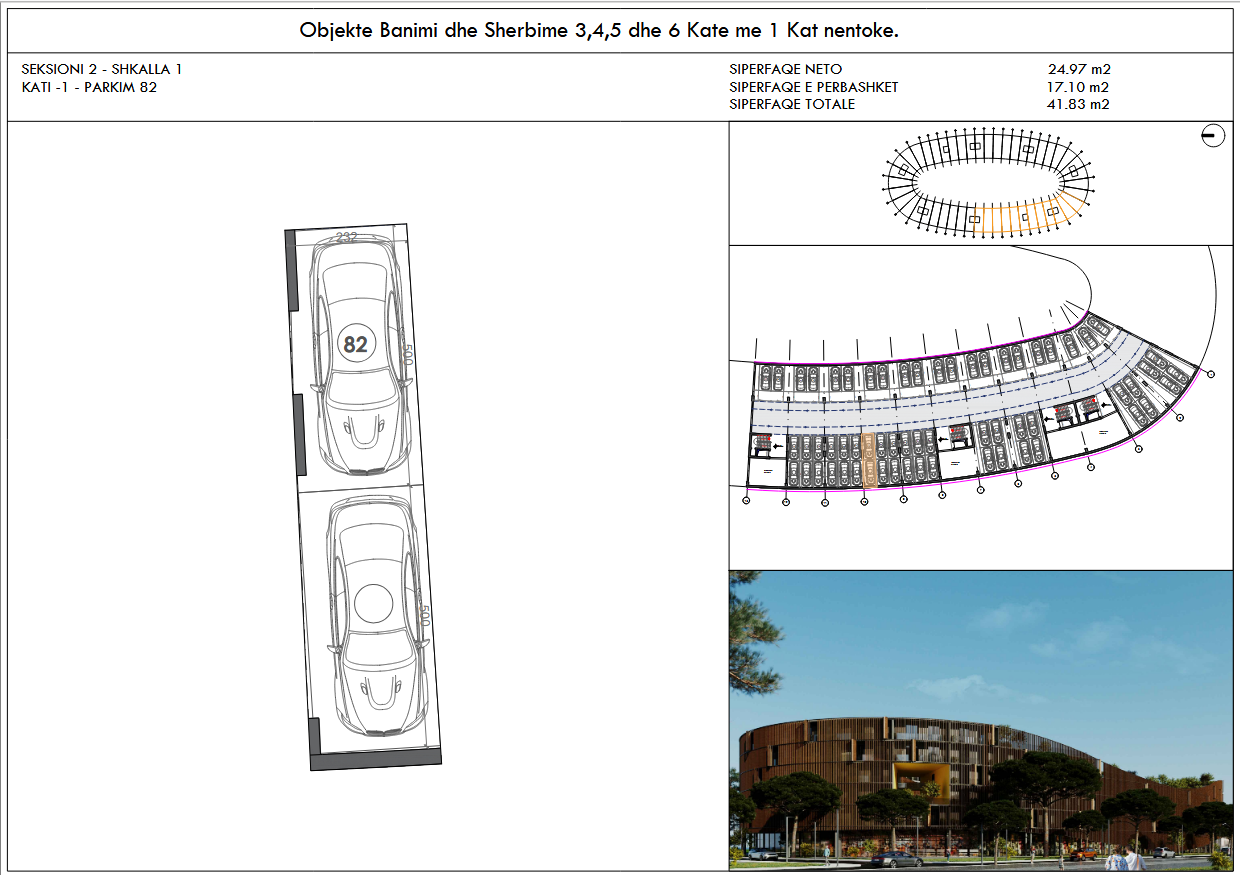Click the building exterior rendering image
The height and width of the screenshot is (875, 1240).
tap(980, 720)
